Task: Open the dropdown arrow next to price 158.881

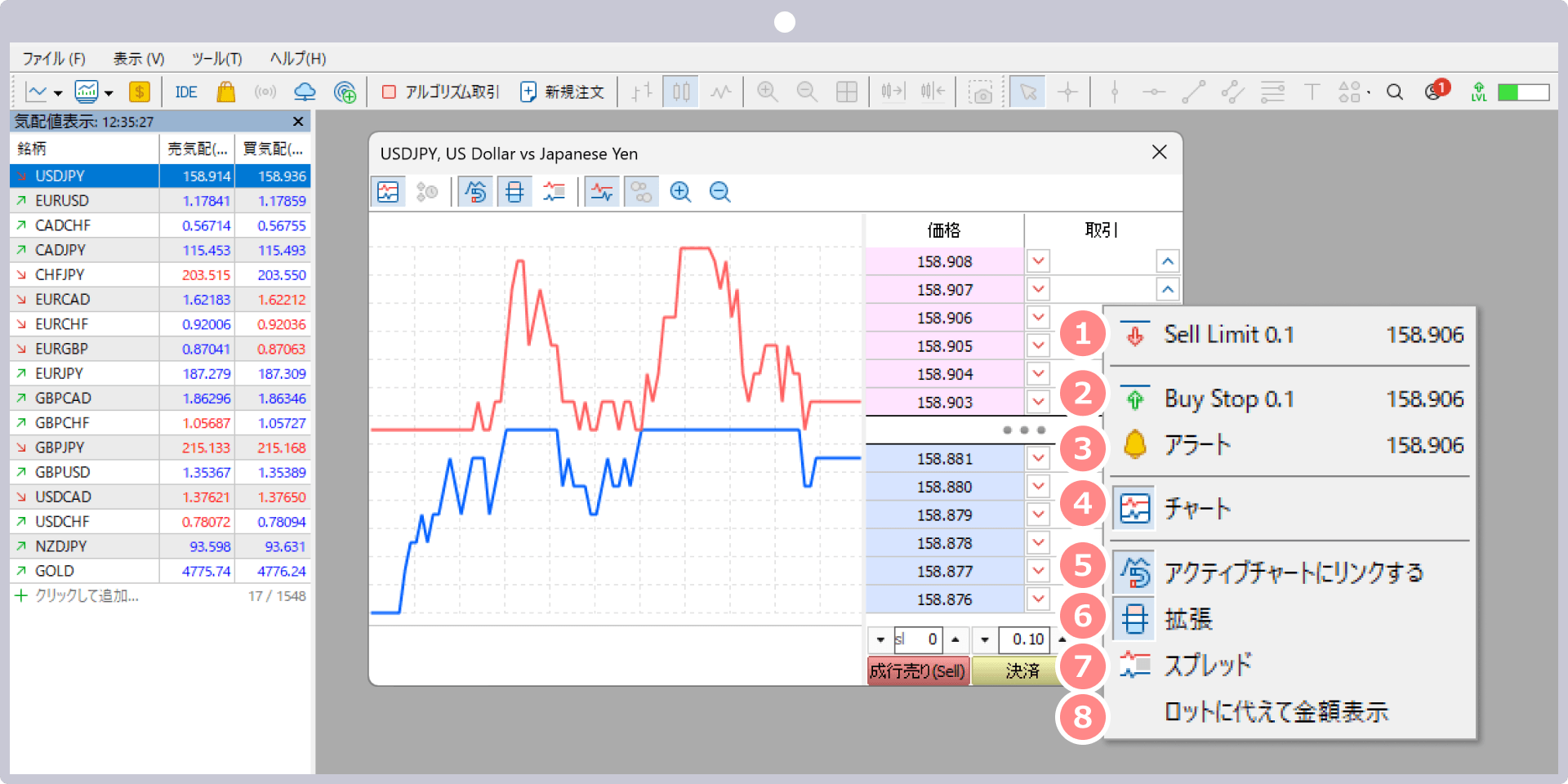Action: click(1038, 458)
